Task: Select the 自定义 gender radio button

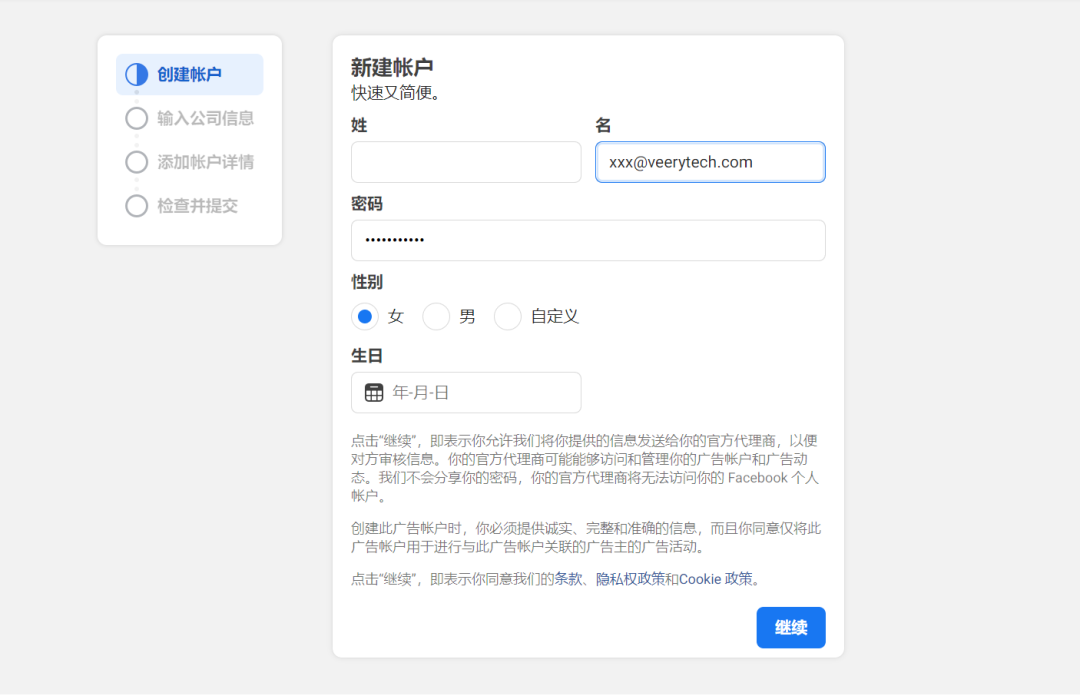Action: pos(507,316)
